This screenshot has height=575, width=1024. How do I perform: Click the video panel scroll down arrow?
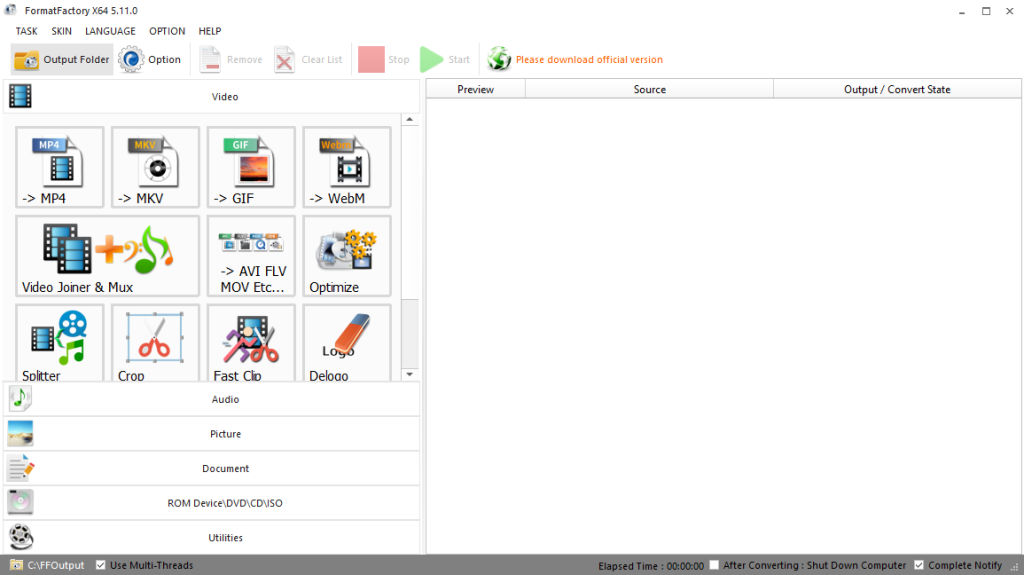409,374
